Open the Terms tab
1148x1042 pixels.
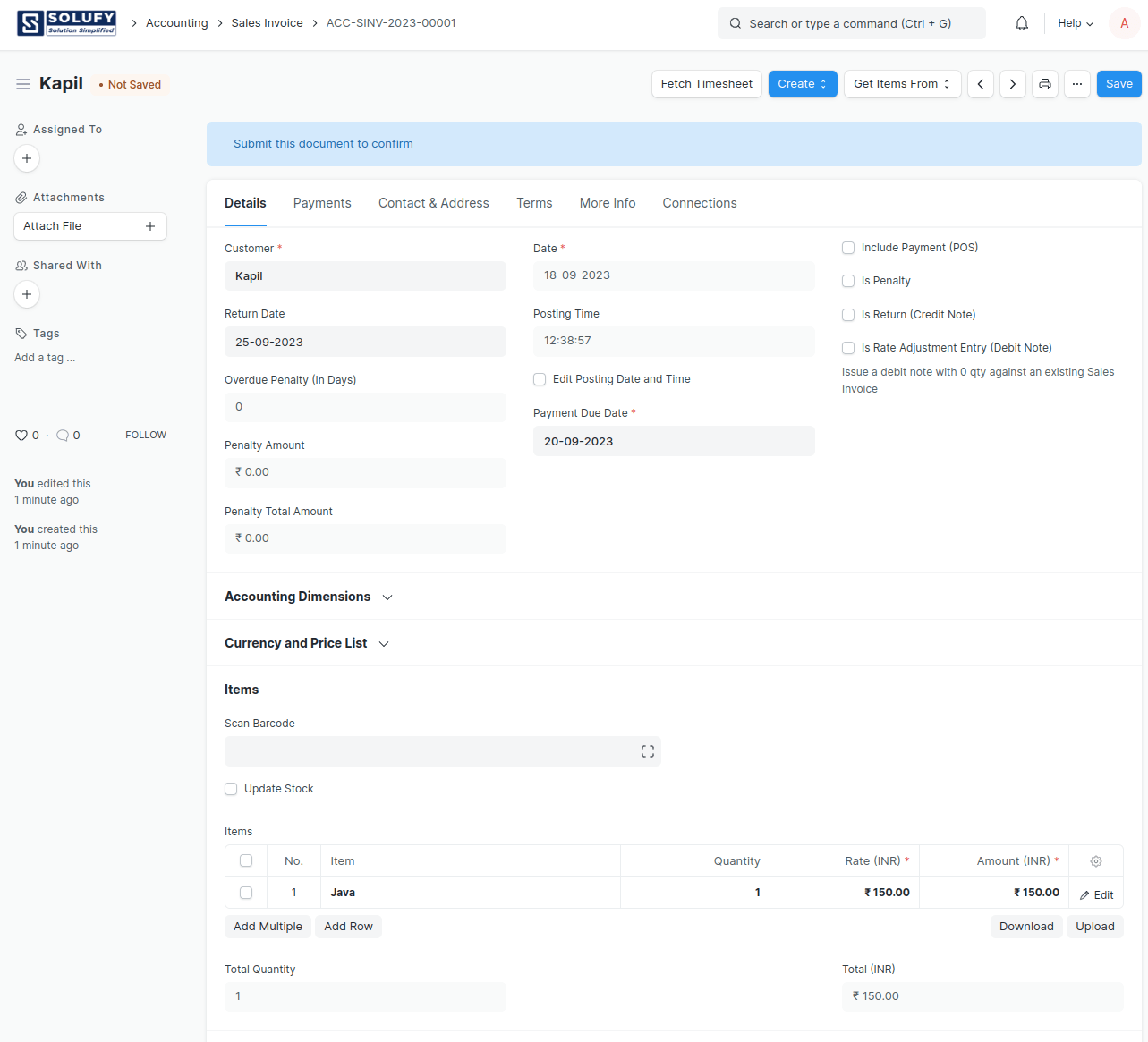[534, 203]
